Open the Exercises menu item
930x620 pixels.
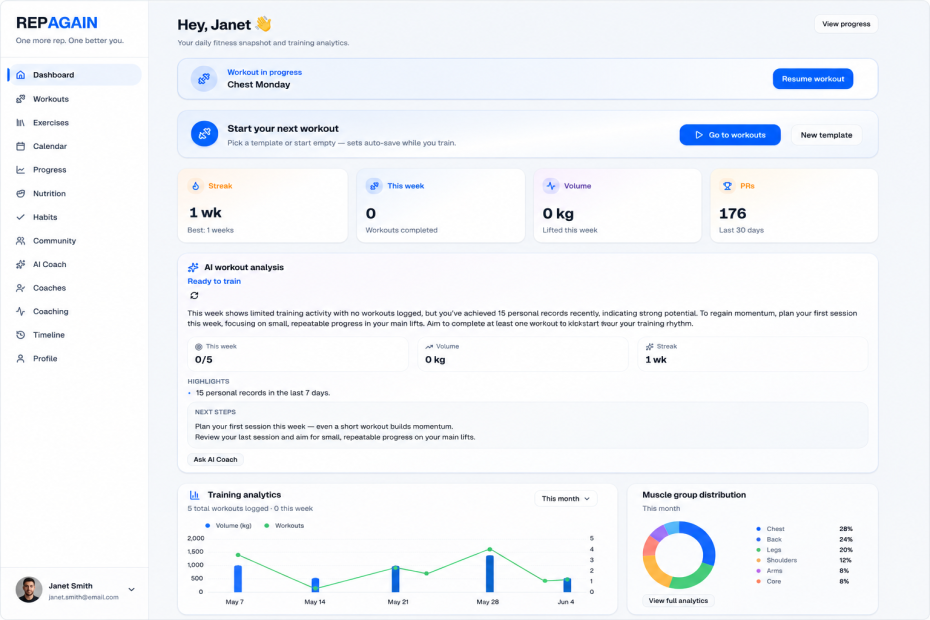[75, 123]
